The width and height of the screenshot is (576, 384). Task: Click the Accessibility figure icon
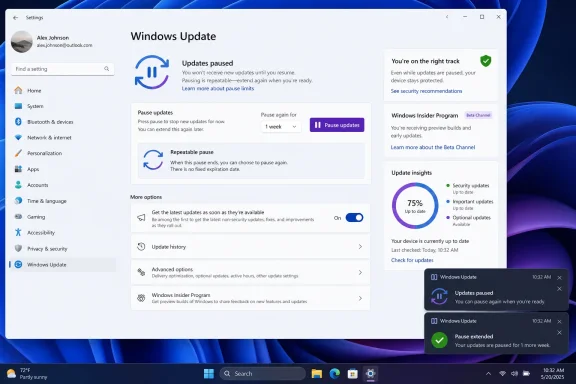(x=18, y=232)
